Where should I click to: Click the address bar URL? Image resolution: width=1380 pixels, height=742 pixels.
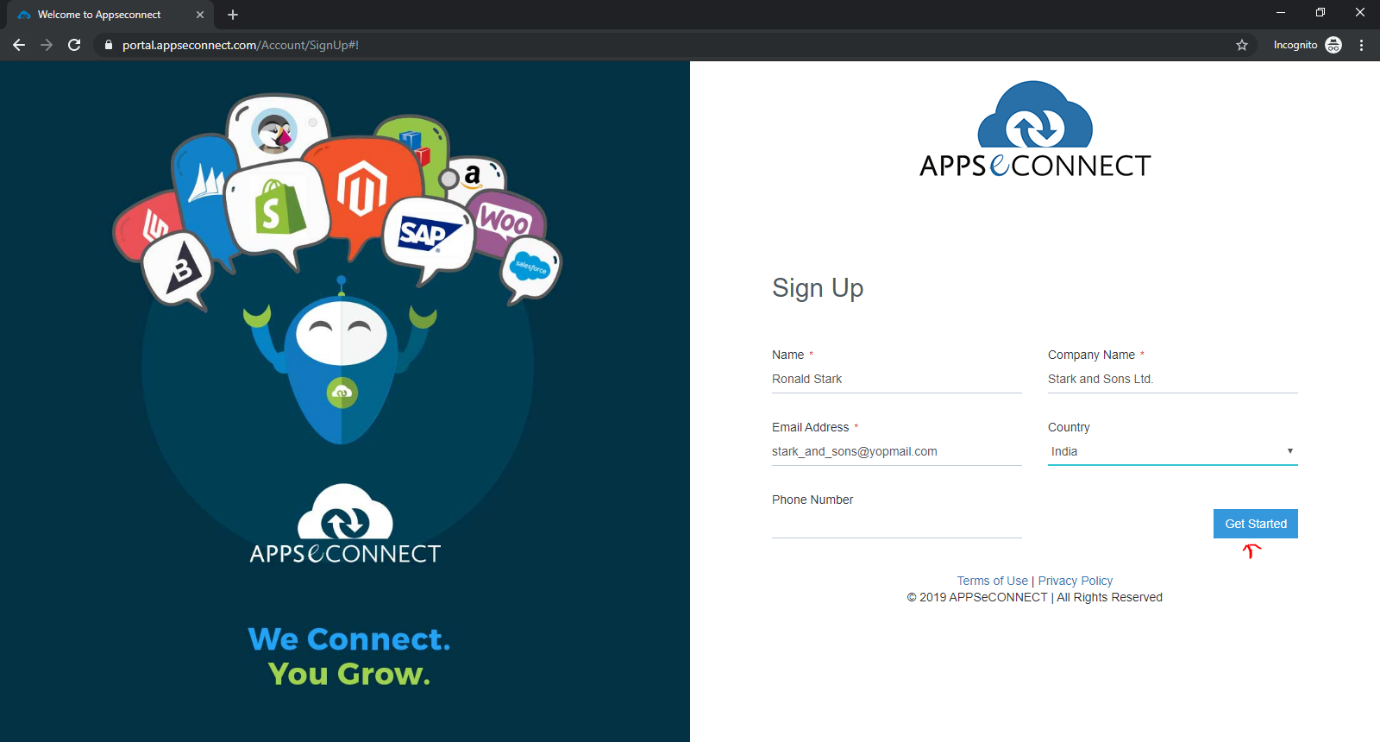coord(240,45)
